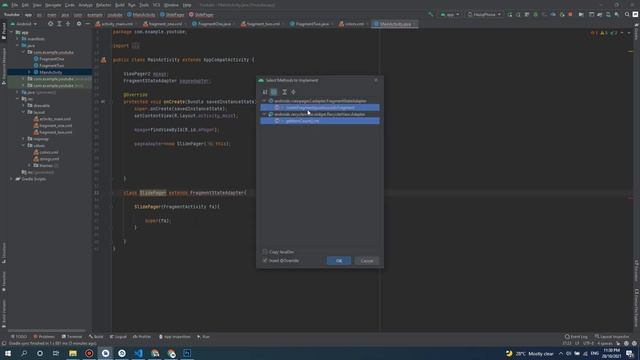Expand Gradle Scripts node

click(x=11, y=179)
